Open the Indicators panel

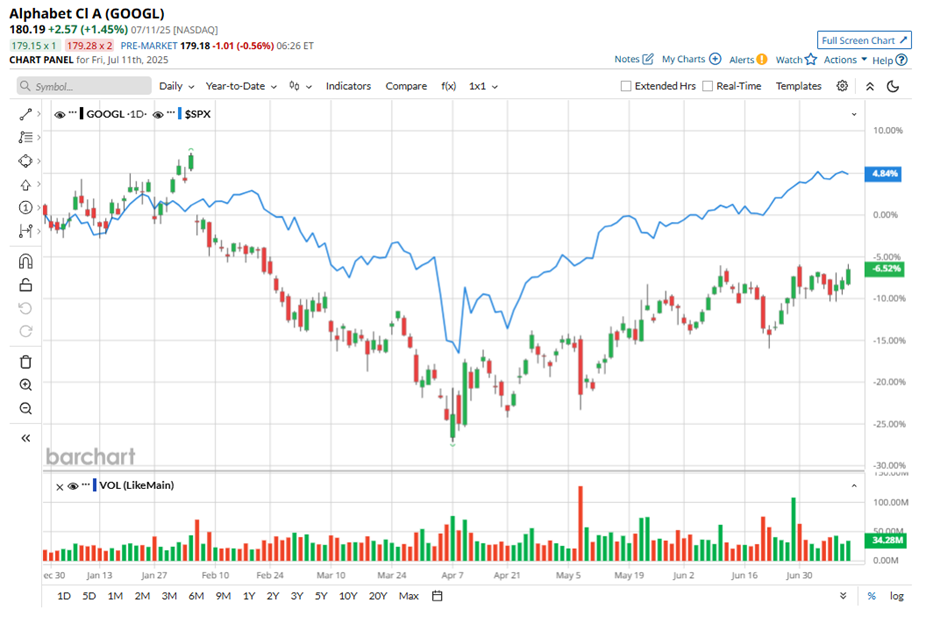[348, 86]
